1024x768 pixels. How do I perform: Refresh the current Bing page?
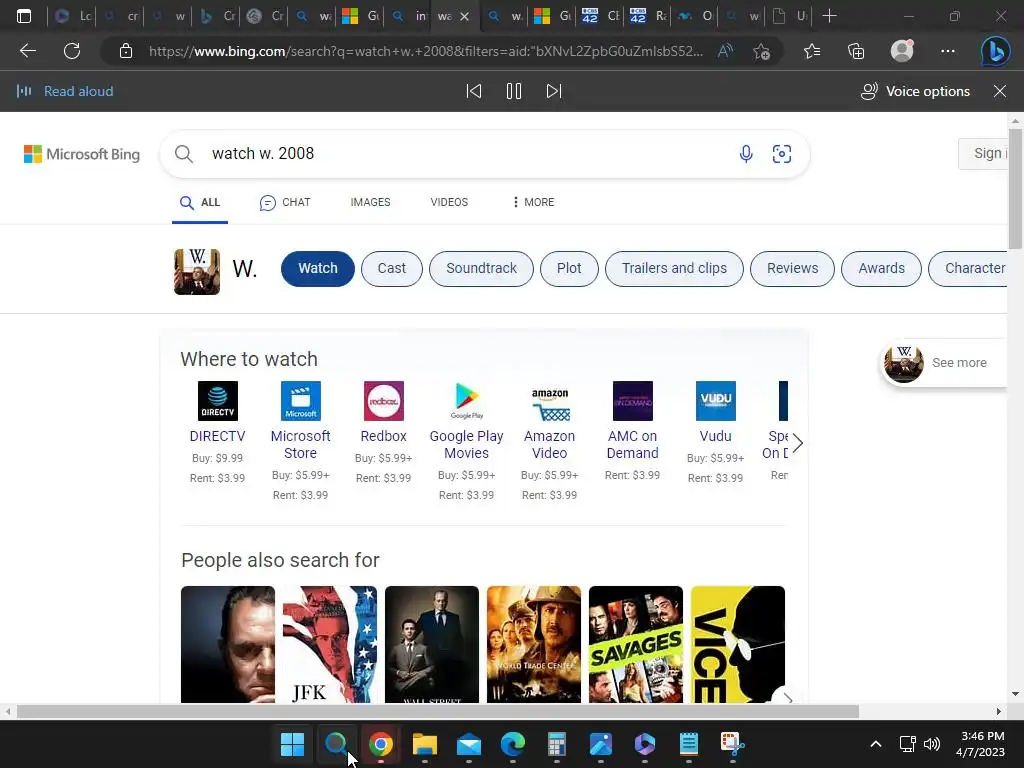[x=72, y=51]
